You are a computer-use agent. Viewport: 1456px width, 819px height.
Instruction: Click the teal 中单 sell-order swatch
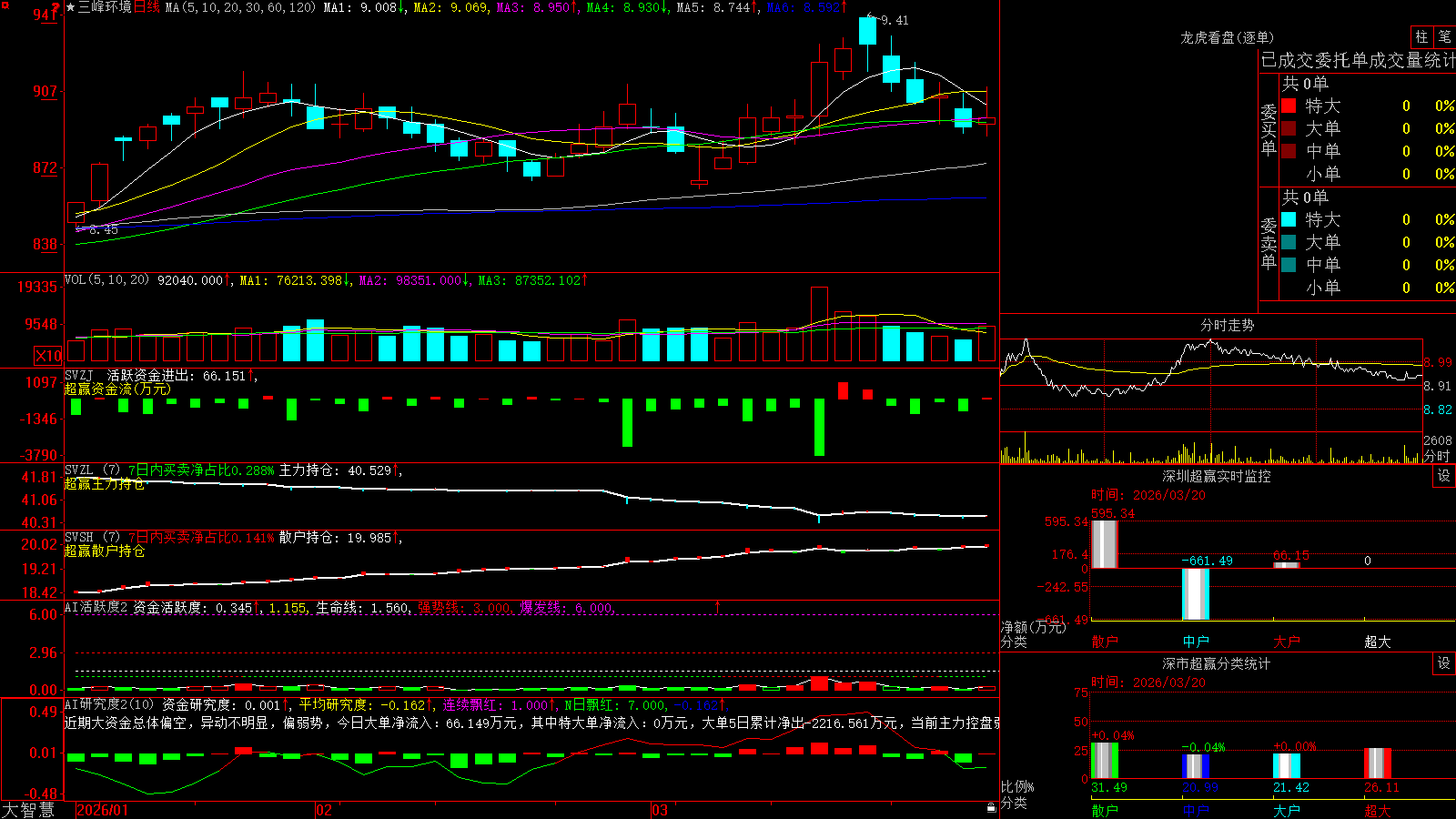coord(1289,265)
